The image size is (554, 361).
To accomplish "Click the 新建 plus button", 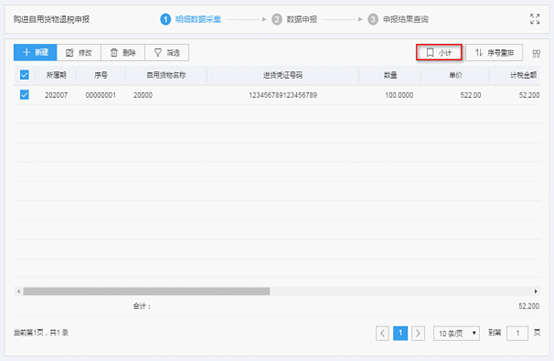I will coord(35,53).
